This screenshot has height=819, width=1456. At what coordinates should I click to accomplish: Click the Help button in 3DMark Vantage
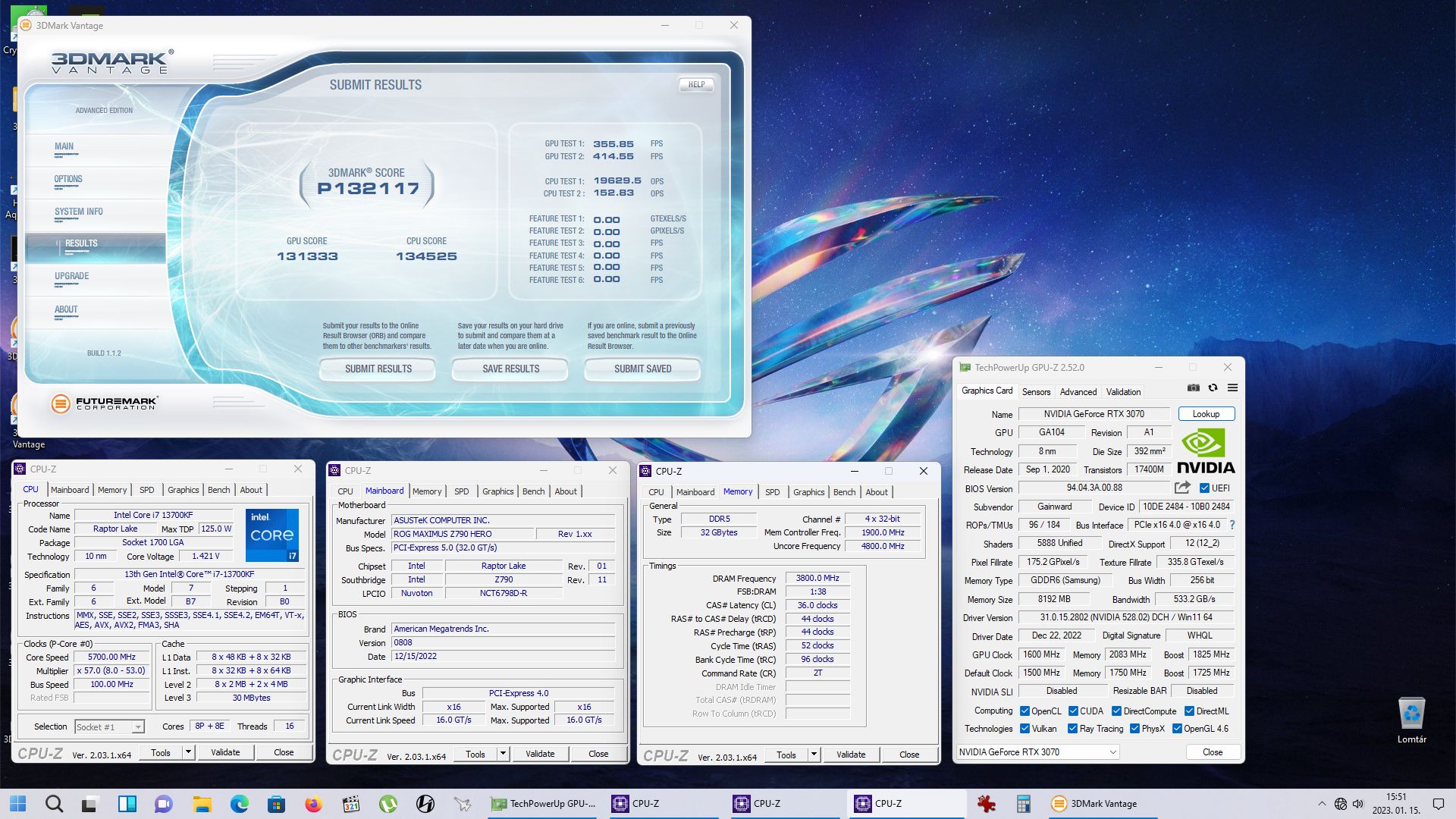696,85
